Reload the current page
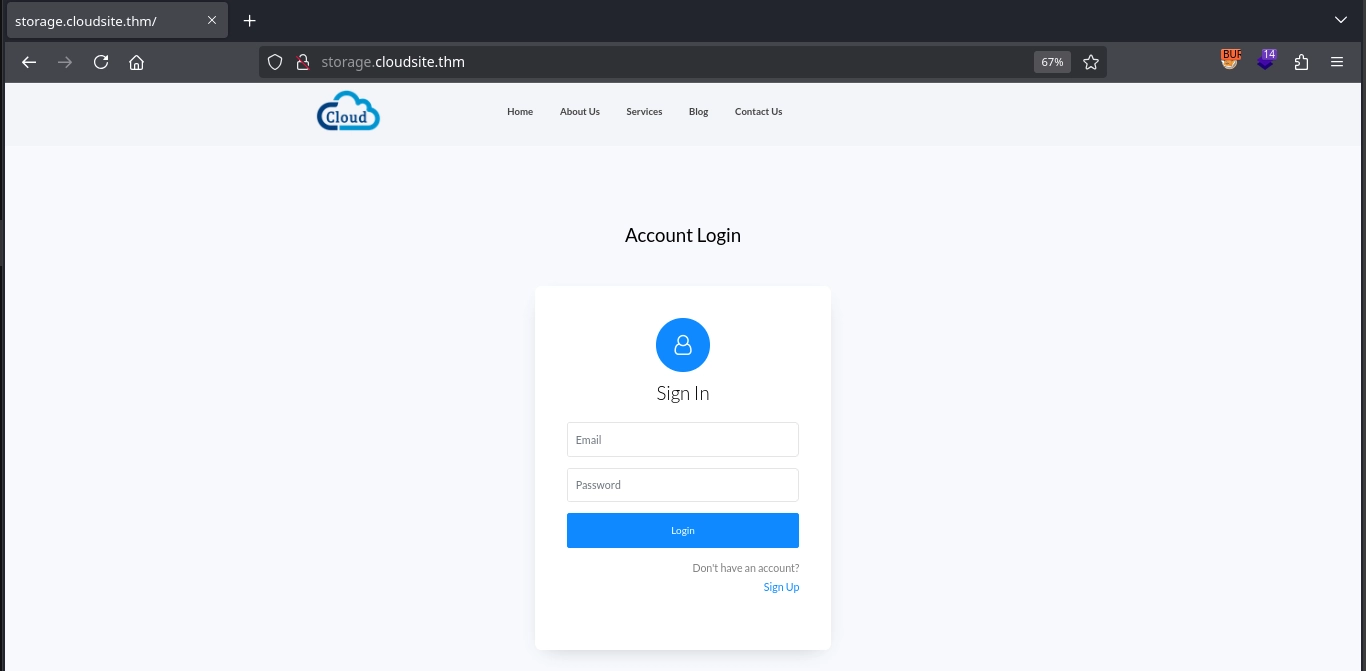Screen dimensions: 1366x671 pyautogui.click(x=101, y=62)
